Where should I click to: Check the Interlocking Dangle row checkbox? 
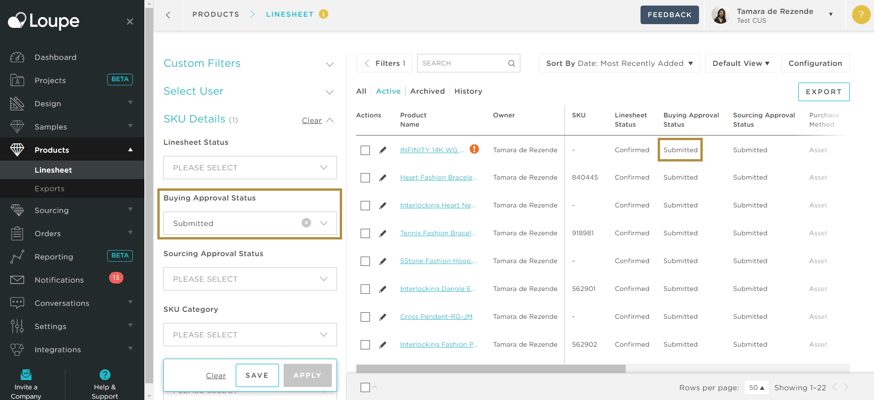tap(365, 289)
